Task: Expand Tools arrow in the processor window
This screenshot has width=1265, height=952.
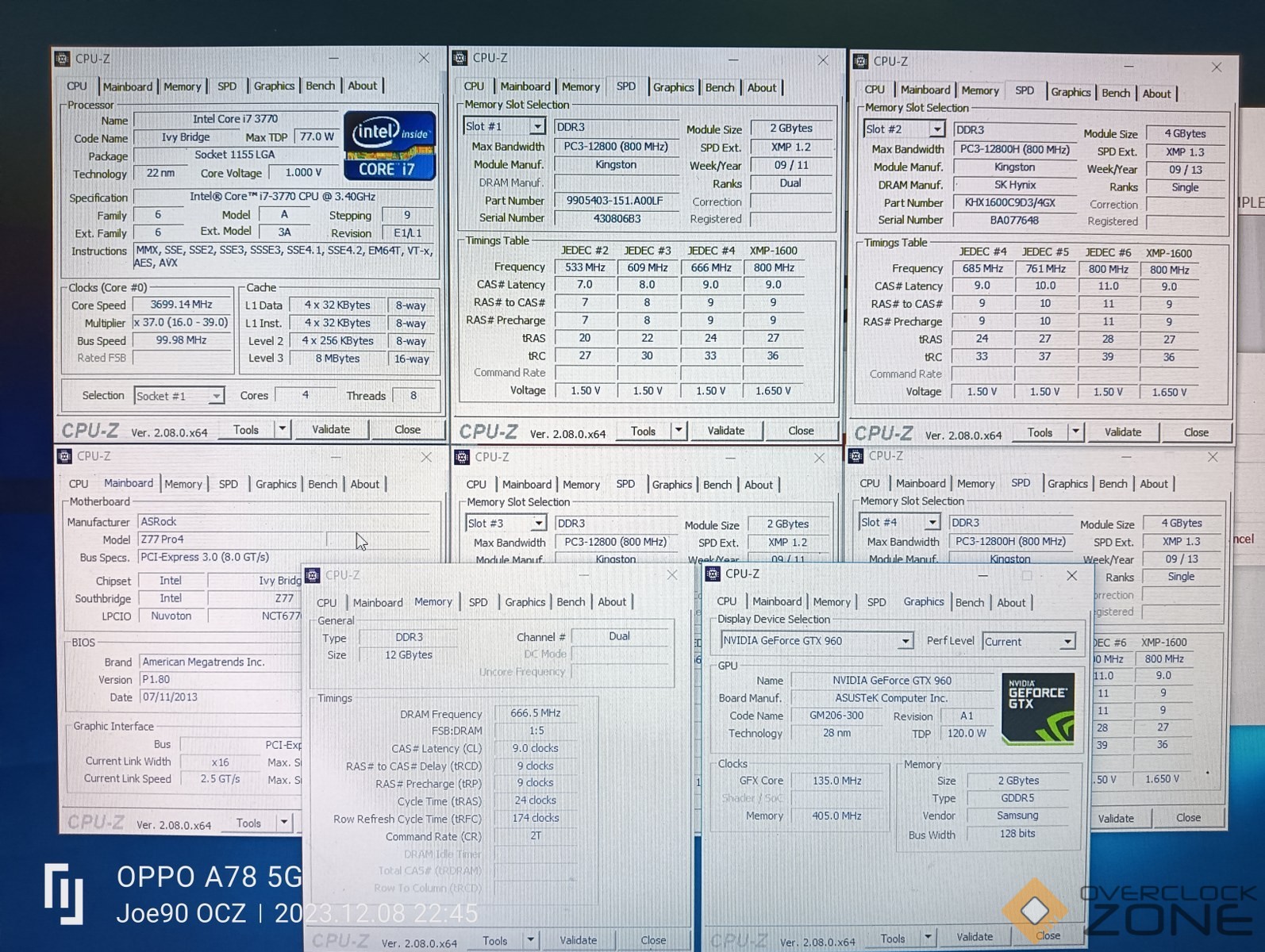Action: [282, 429]
